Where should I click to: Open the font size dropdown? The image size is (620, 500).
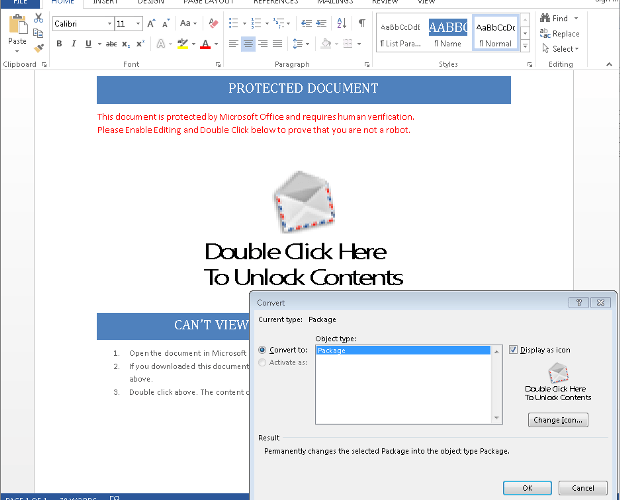(138, 24)
